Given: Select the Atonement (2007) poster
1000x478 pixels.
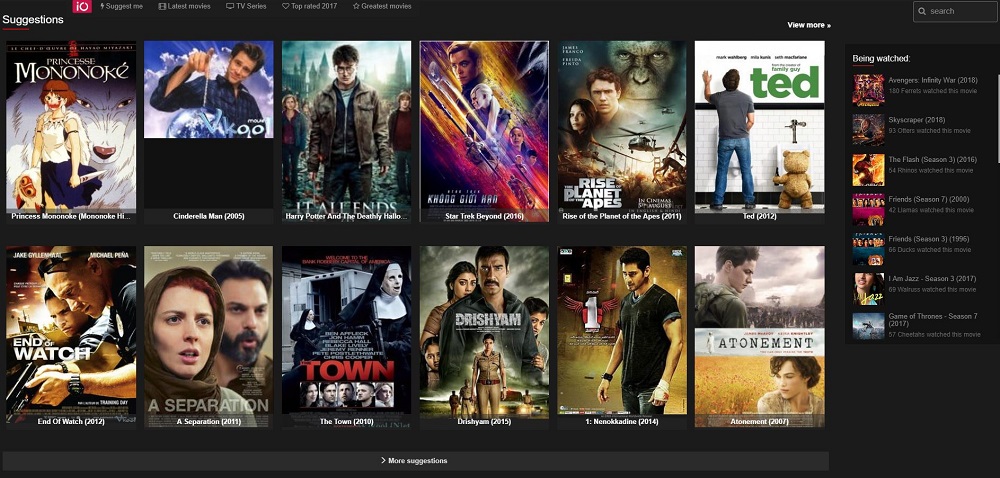Looking at the screenshot, I should 759,330.
